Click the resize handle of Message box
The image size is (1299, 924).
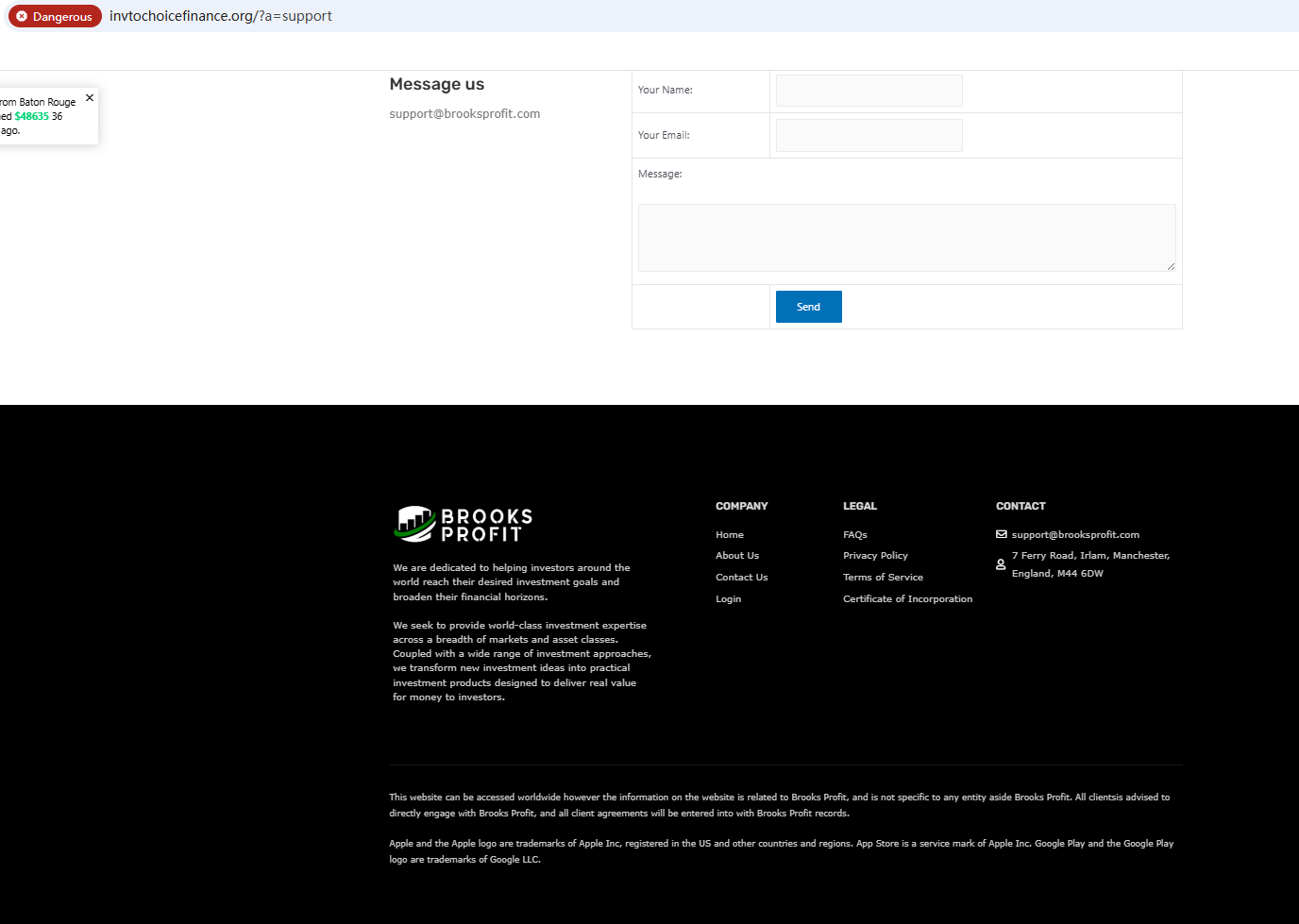1171,266
